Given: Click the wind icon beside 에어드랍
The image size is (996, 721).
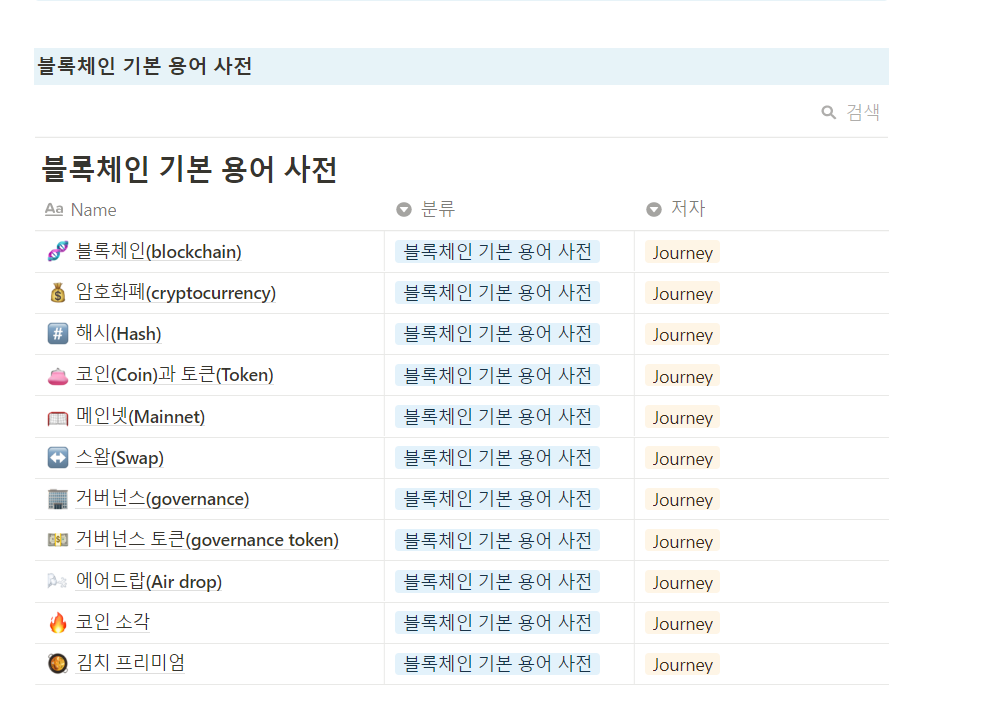Looking at the screenshot, I should [x=58, y=581].
